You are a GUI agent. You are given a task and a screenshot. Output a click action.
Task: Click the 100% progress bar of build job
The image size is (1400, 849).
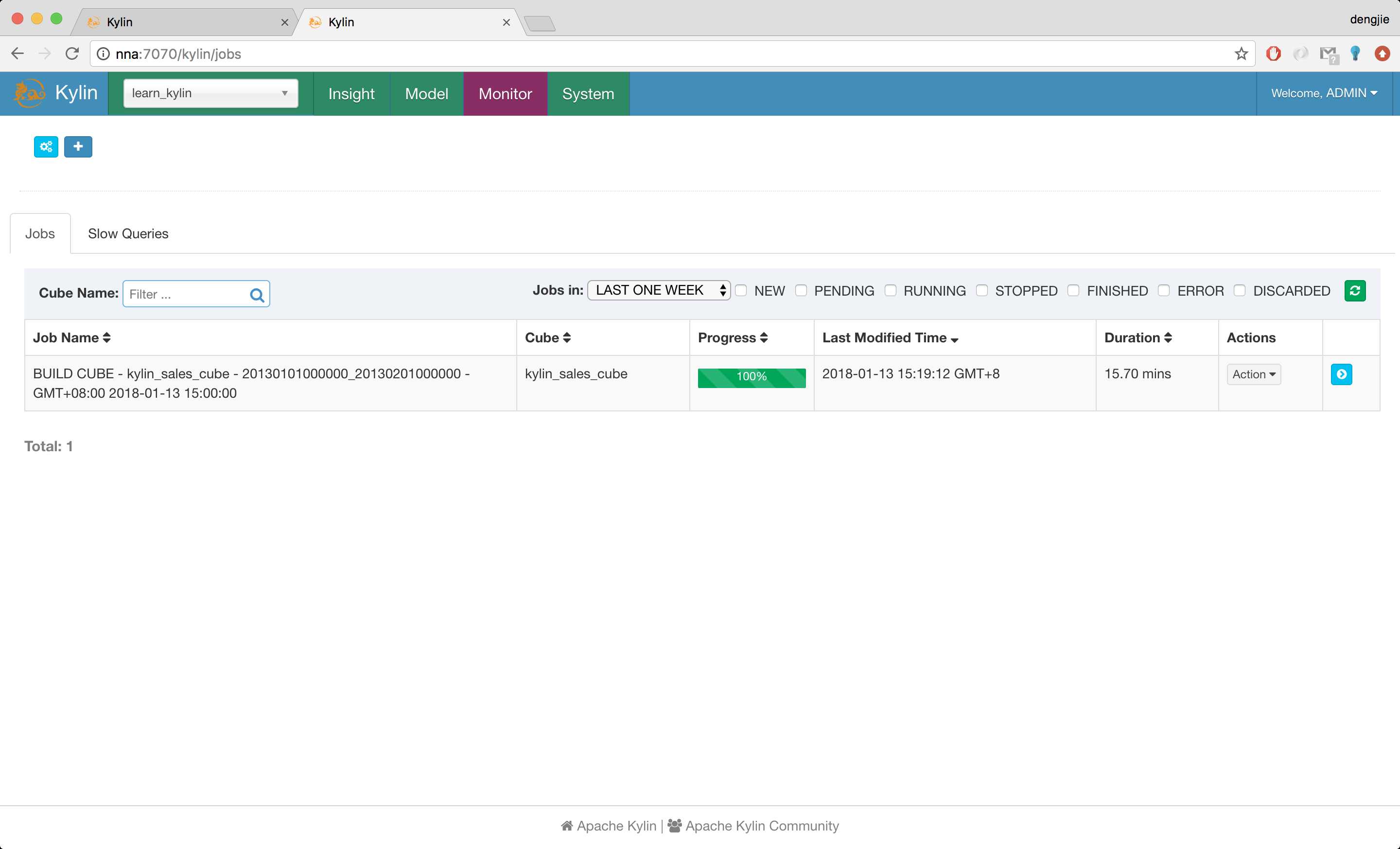[751, 378]
